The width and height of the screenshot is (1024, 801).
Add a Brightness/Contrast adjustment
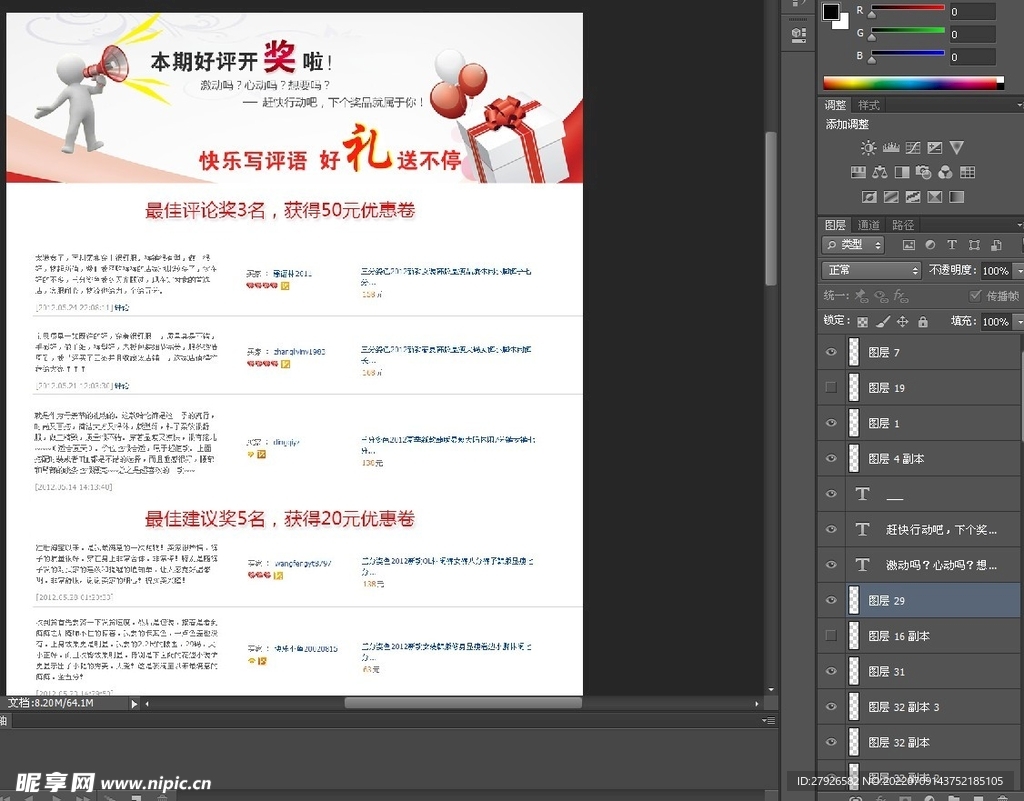point(868,148)
